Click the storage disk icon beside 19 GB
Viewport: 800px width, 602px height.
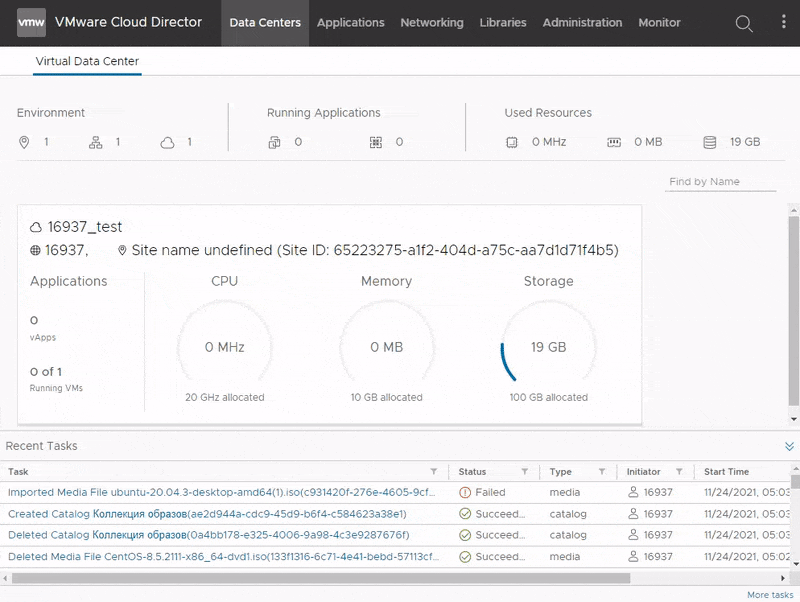point(710,142)
